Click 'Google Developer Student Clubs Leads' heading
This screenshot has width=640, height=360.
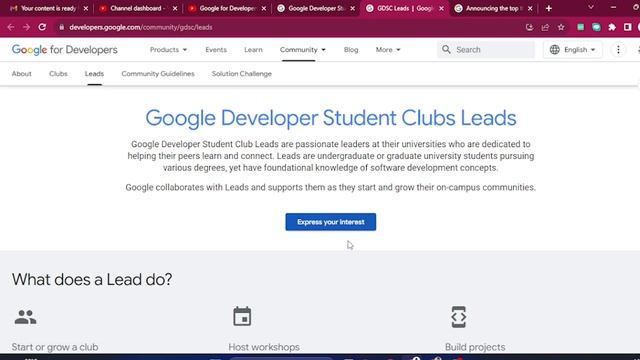(331, 118)
